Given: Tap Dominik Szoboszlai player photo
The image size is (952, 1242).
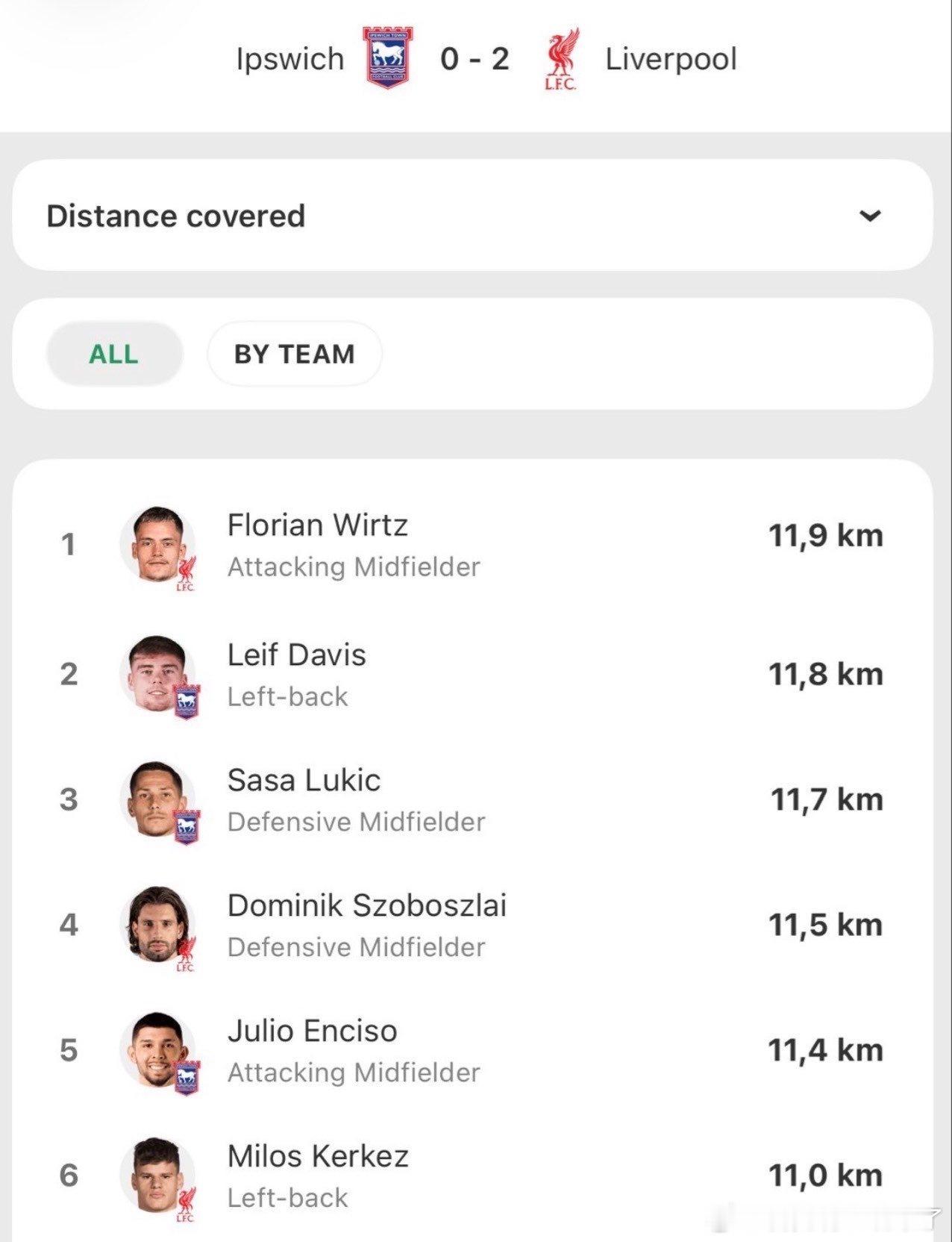Looking at the screenshot, I should (x=157, y=925).
